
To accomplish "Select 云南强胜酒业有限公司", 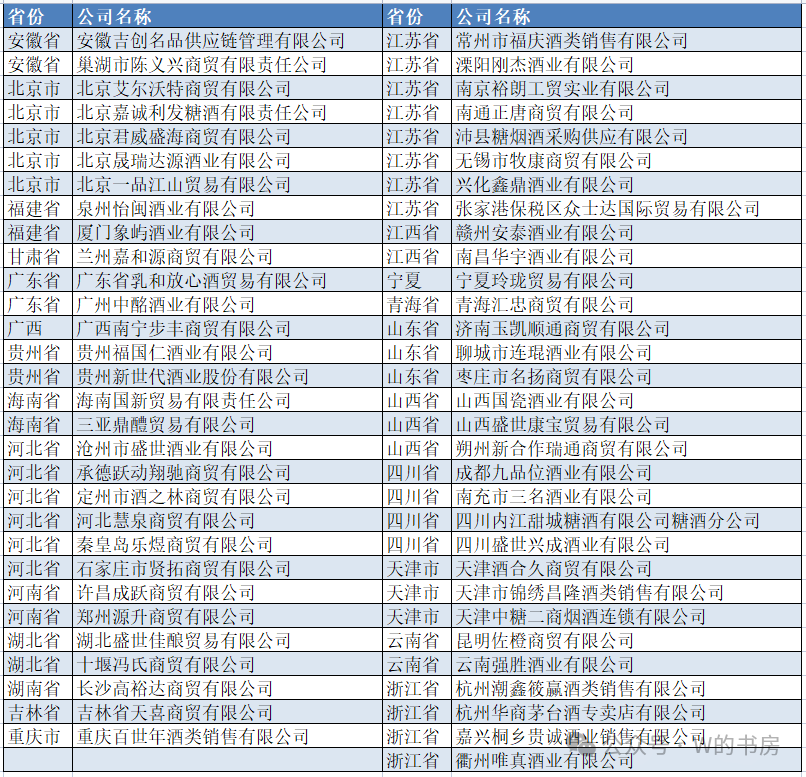I will pos(627,664).
